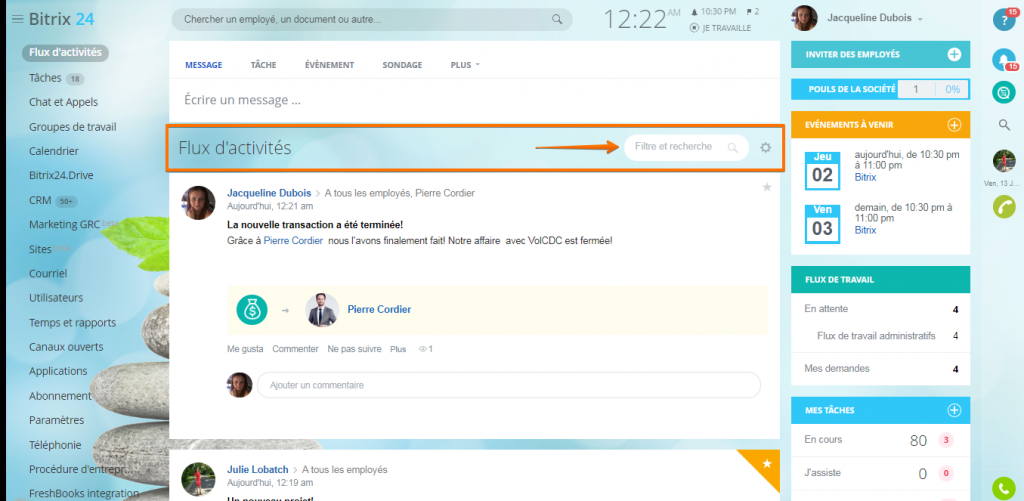Open En attente row in Flux de travail
1024x501 pixels.
(880, 309)
